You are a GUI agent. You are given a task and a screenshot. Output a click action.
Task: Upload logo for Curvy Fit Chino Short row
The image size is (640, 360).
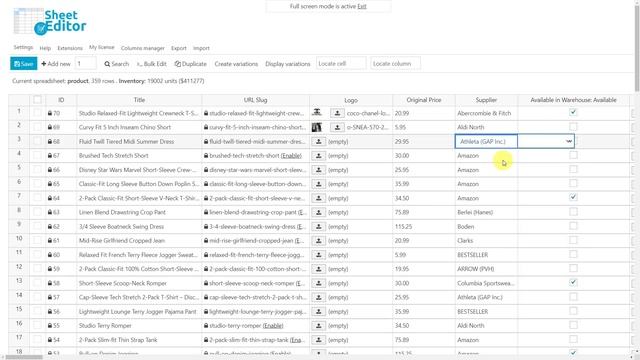[x=337, y=127]
